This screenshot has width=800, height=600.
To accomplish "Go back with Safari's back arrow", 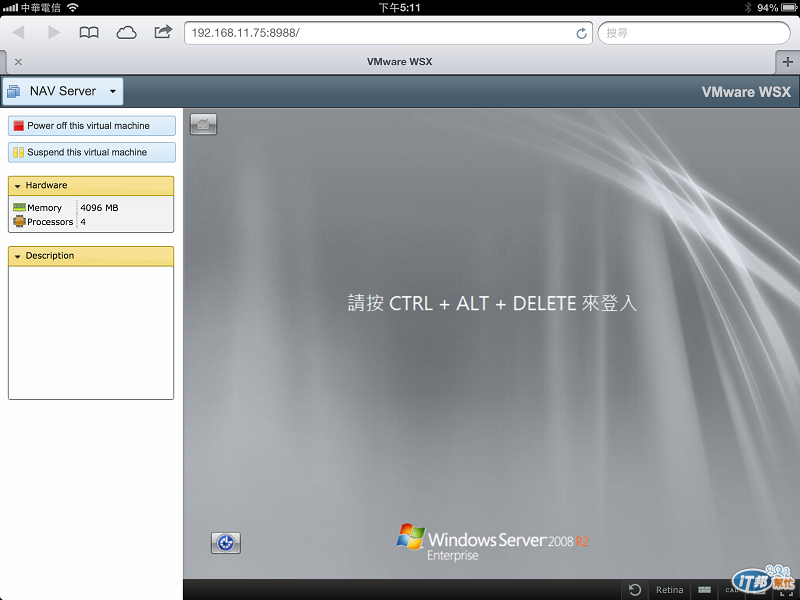I will (x=19, y=33).
